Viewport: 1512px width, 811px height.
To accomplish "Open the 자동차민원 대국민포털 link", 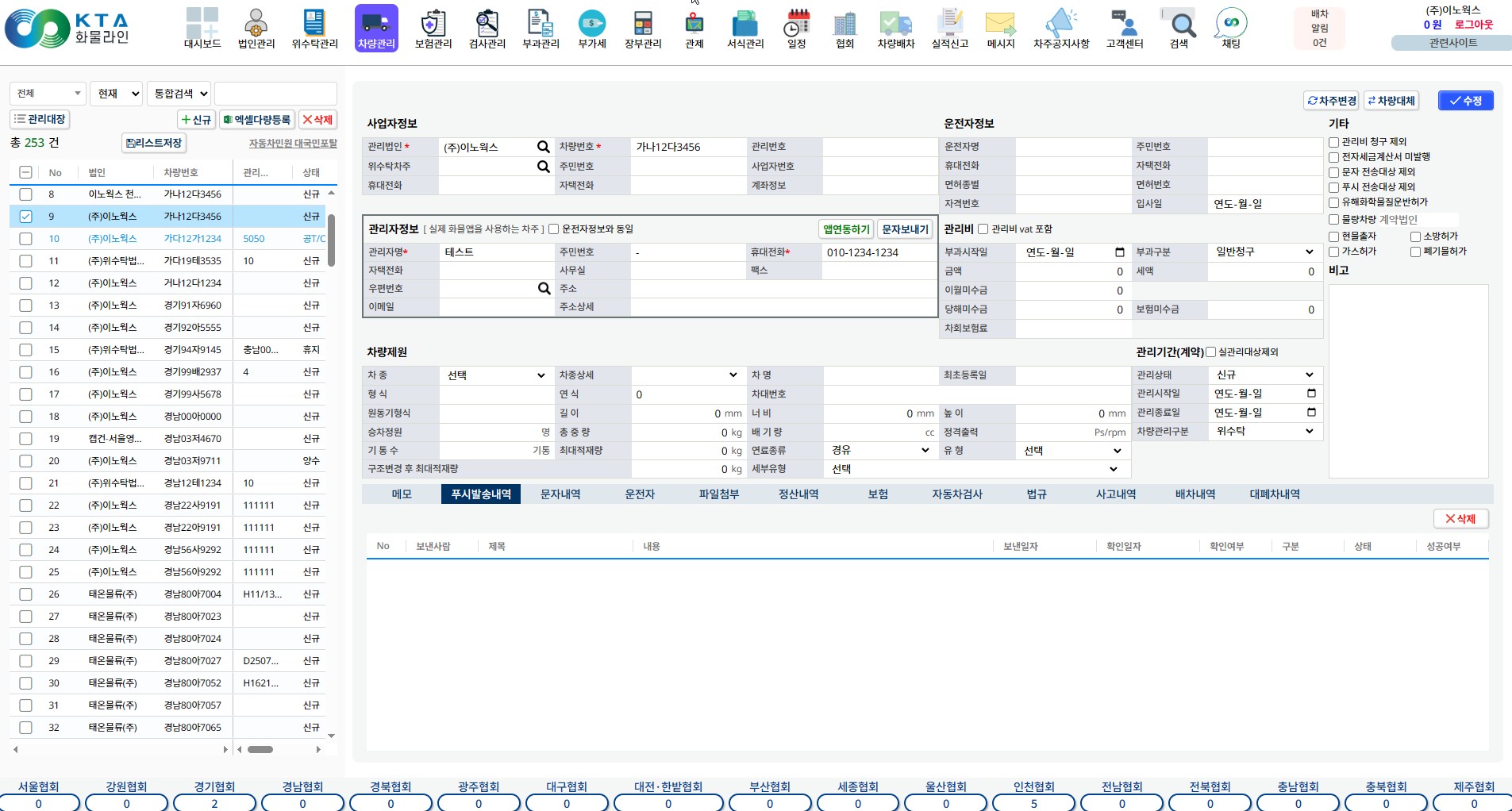I will tap(293, 144).
